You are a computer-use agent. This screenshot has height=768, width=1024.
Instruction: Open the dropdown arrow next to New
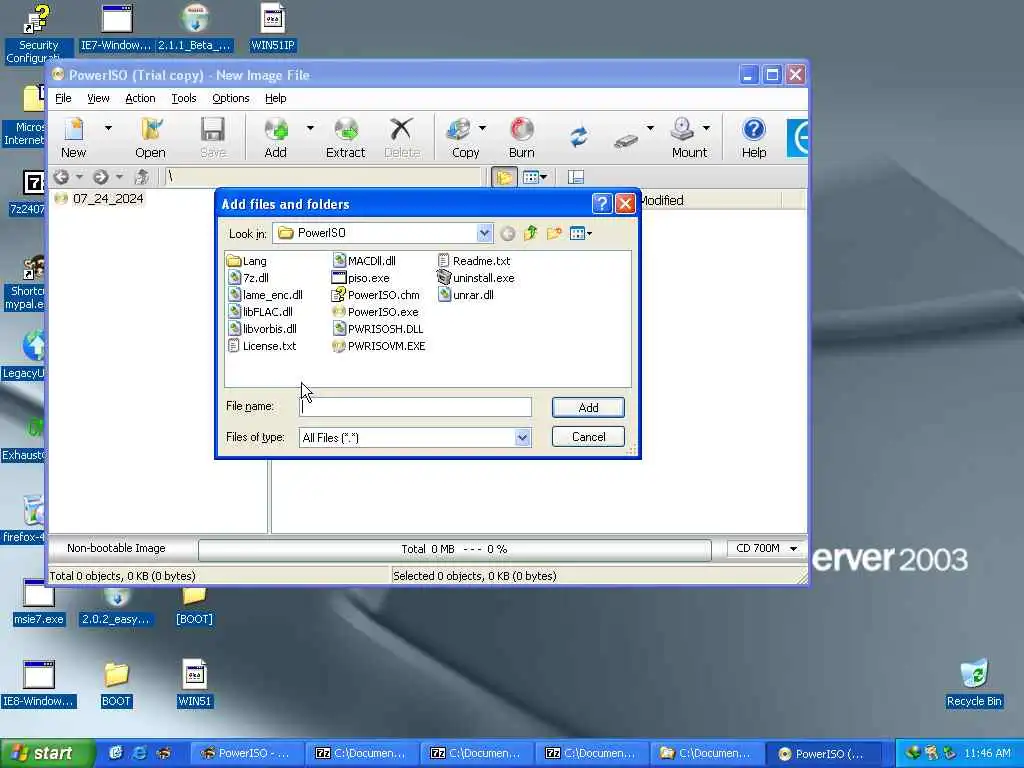pyautogui.click(x=108, y=129)
